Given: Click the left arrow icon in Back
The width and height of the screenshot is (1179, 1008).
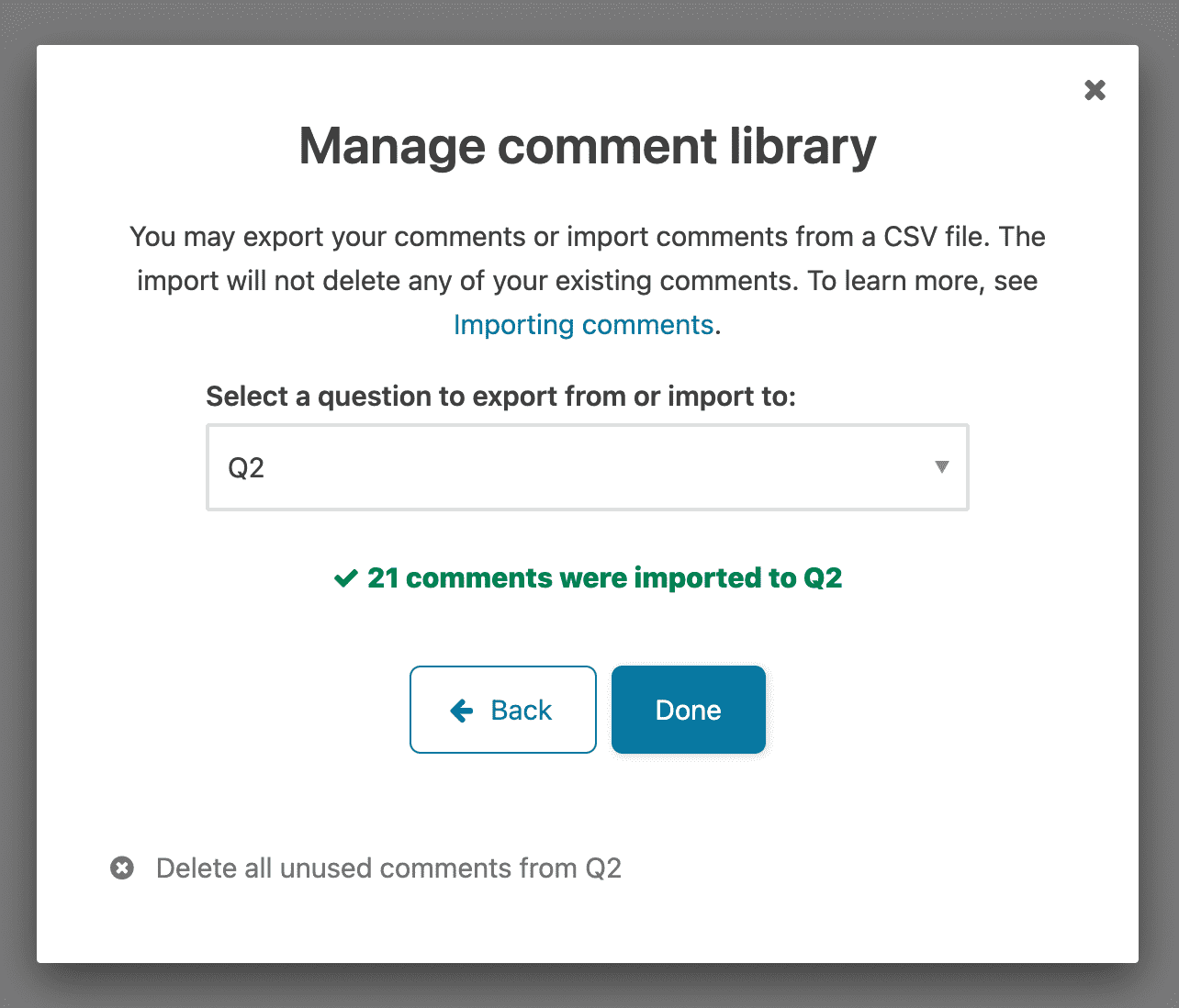Looking at the screenshot, I should tap(462, 710).
